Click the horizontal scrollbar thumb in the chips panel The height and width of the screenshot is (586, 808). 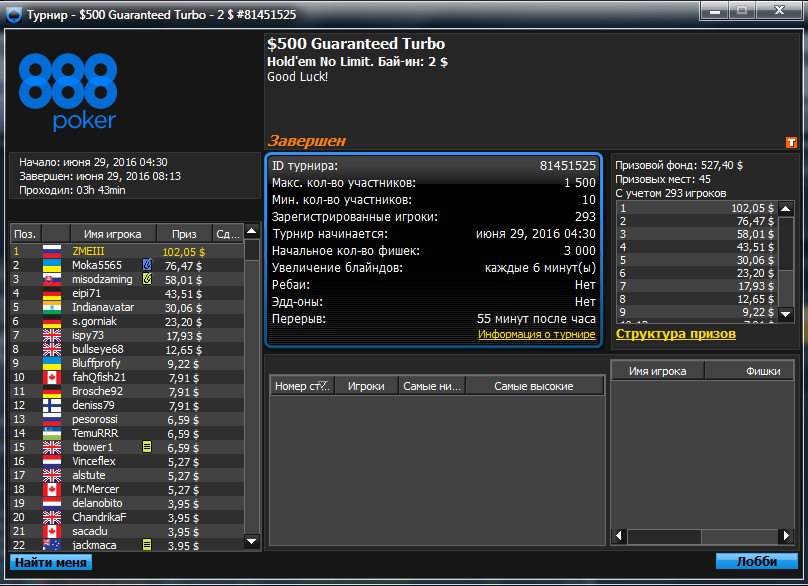(x=664, y=535)
